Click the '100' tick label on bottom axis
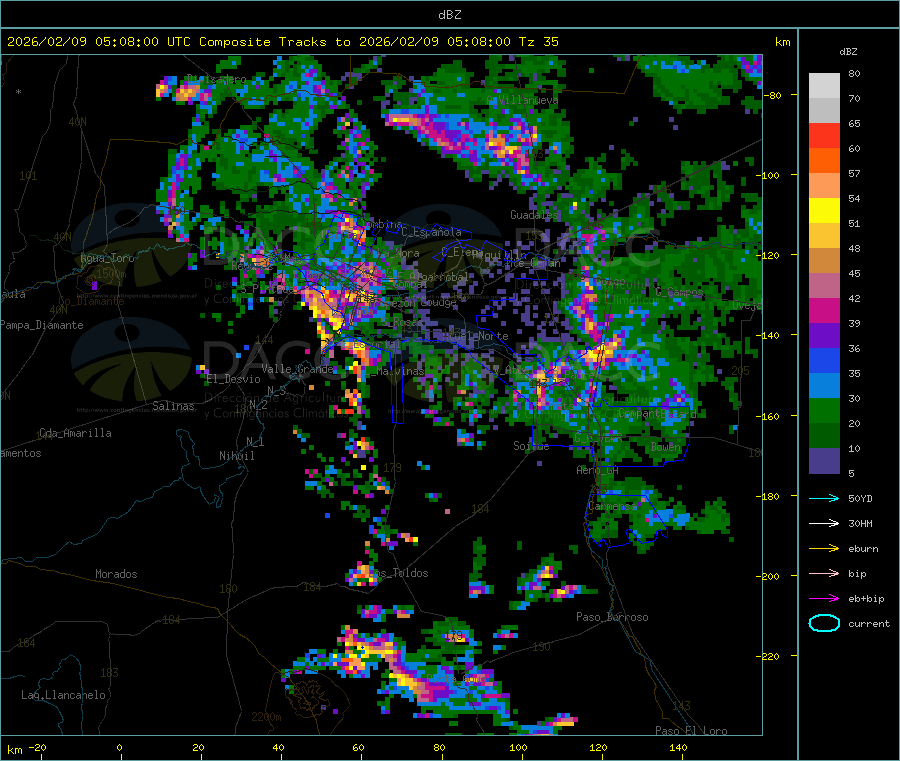 [518, 747]
